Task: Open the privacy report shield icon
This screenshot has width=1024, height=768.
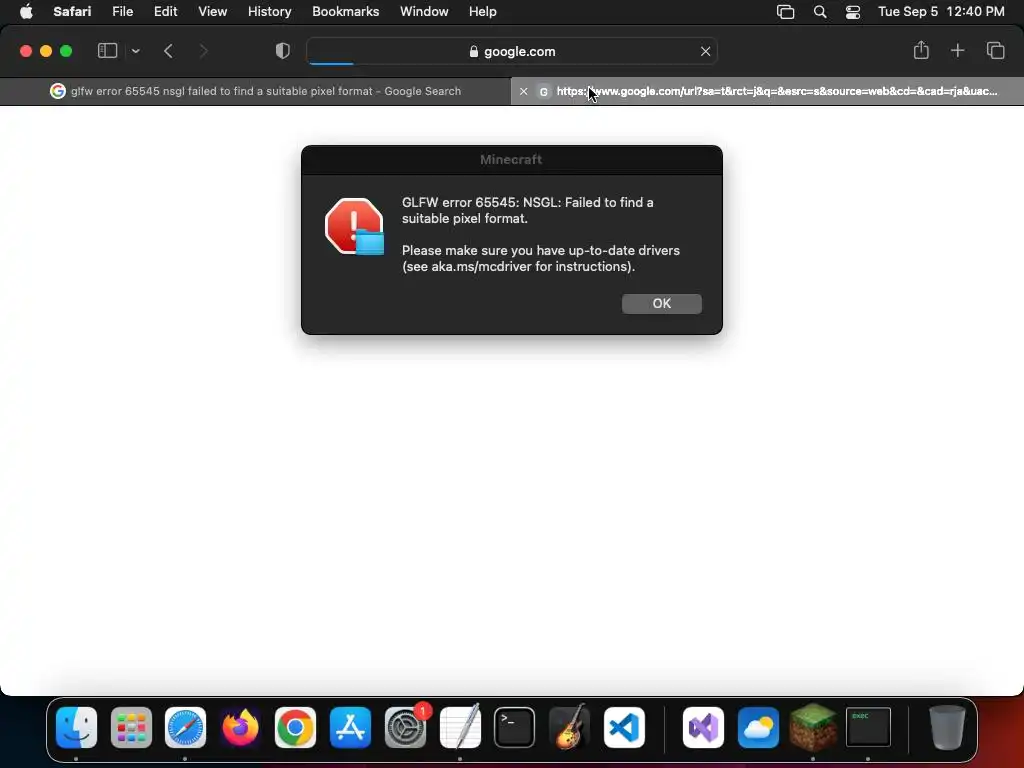Action: click(x=282, y=51)
